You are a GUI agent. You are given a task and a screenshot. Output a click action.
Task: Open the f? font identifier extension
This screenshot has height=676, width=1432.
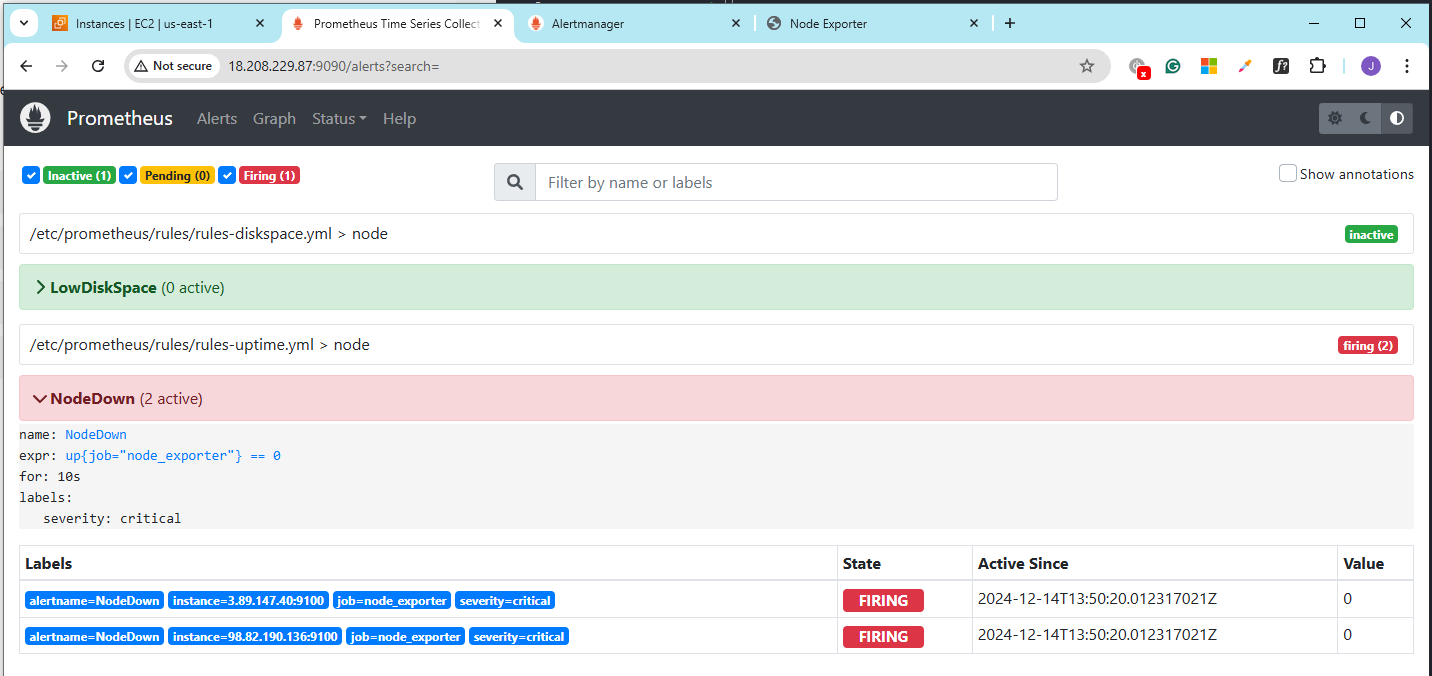click(1281, 66)
